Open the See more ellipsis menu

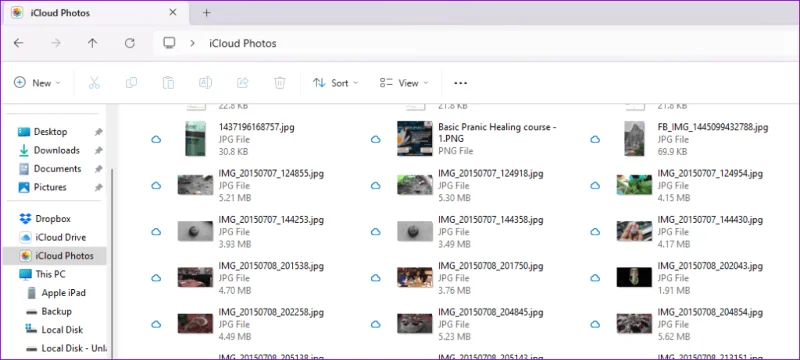click(460, 83)
